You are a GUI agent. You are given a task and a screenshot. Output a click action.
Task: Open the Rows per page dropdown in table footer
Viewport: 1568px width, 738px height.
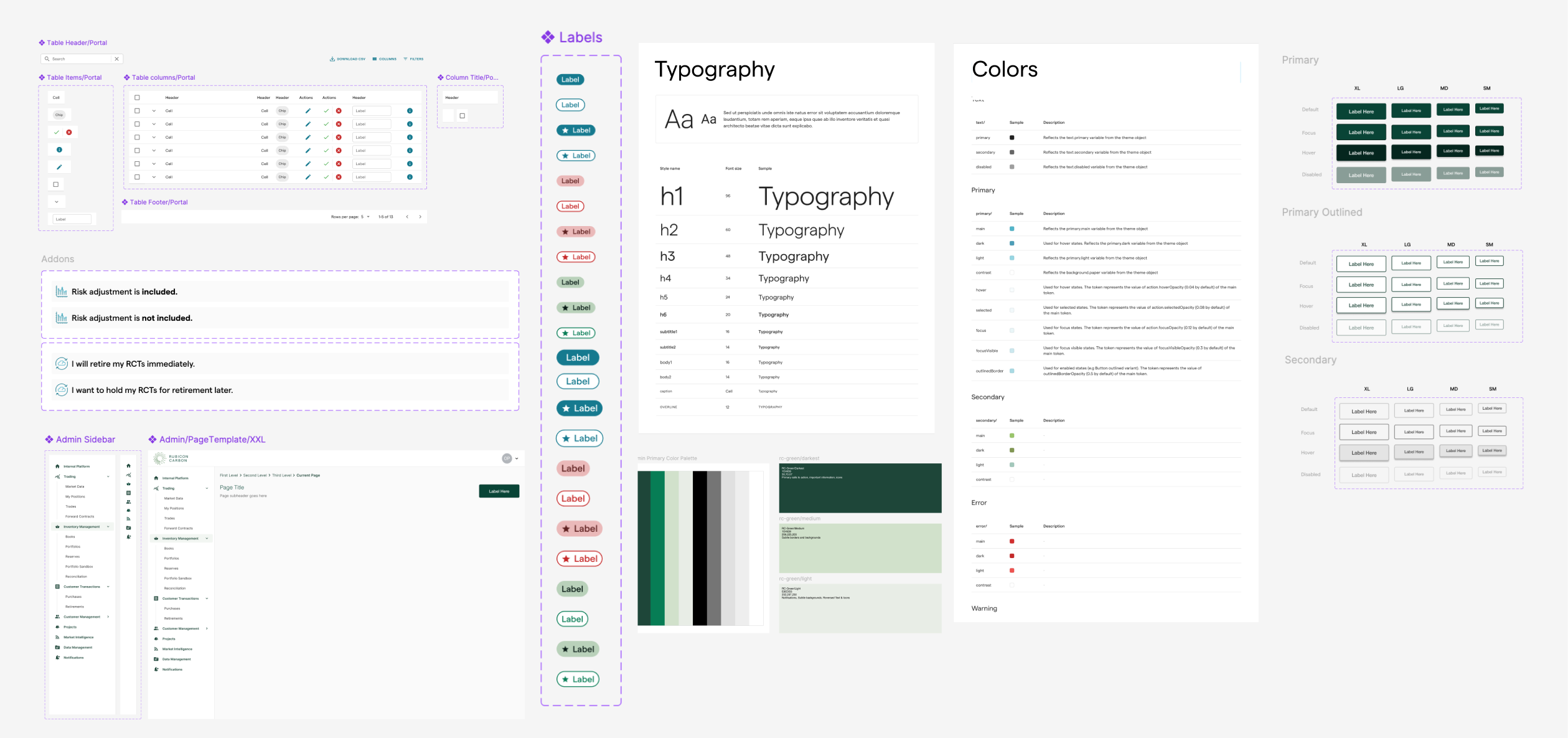pos(368,217)
